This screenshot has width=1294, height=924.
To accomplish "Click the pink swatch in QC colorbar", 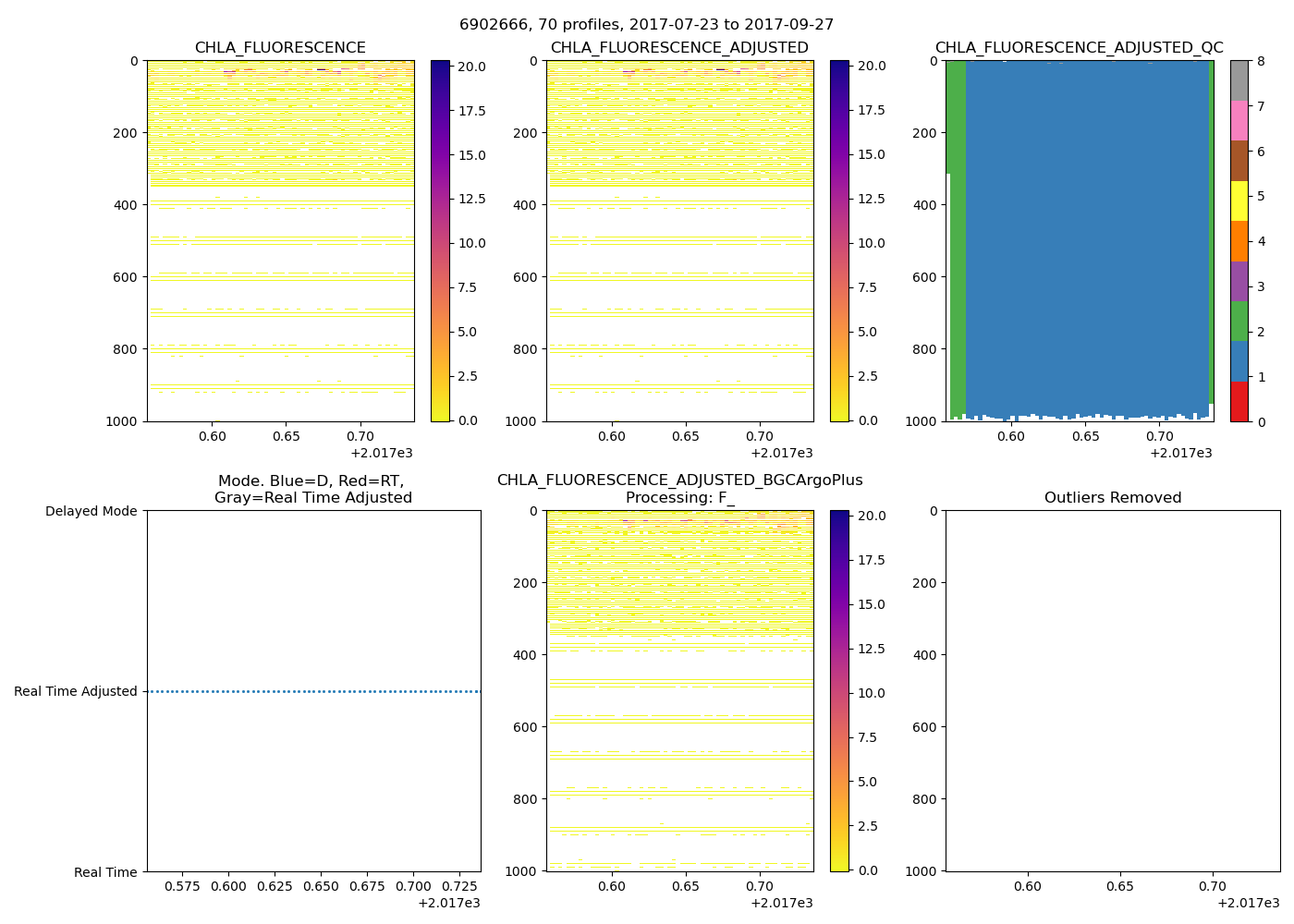I will point(1239,120).
